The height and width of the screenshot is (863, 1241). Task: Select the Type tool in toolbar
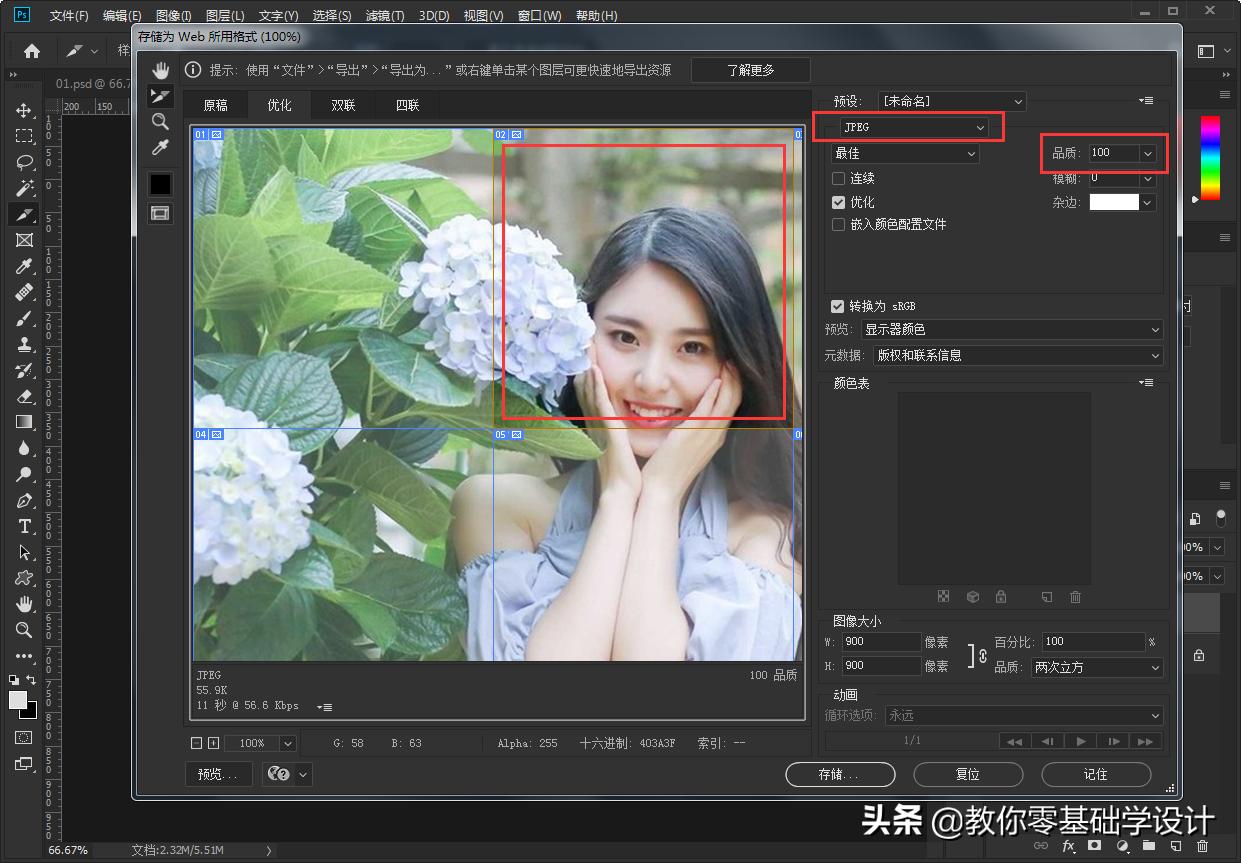click(x=25, y=527)
